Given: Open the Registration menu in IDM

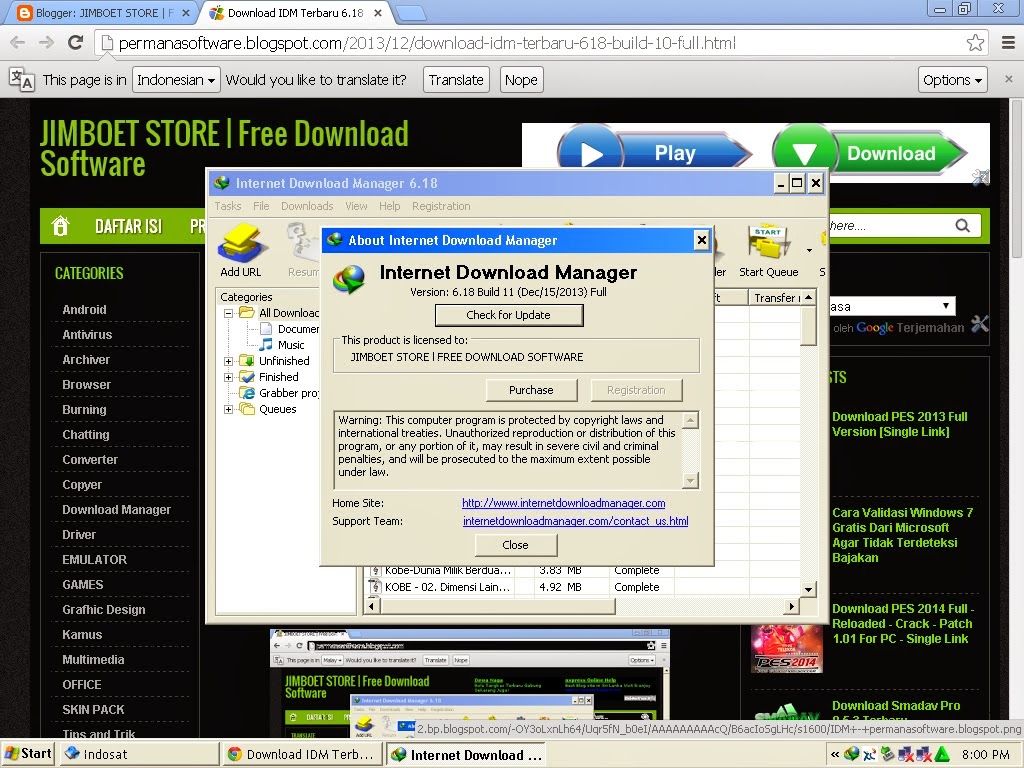Looking at the screenshot, I should coord(441,206).
